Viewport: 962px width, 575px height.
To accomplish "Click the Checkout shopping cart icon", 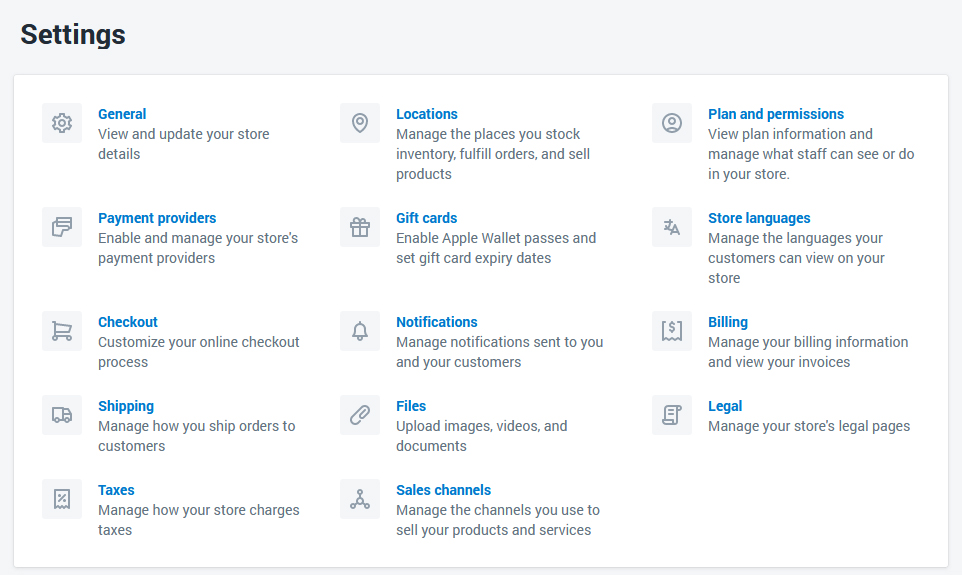I will pyautogui.click(x=62, y=331).
